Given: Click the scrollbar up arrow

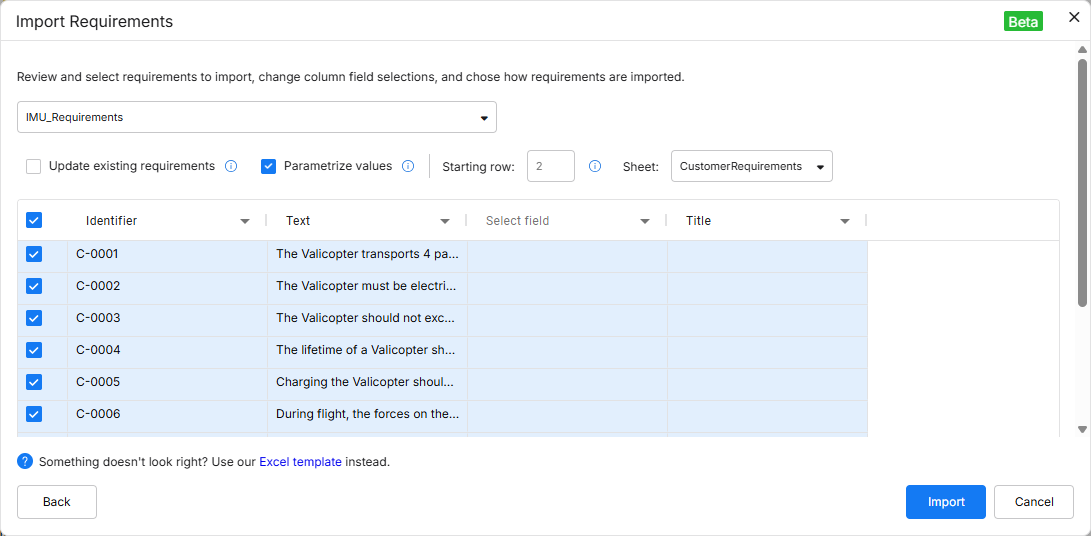Looking at the screenshot, I should click(x=1082, y=49).
